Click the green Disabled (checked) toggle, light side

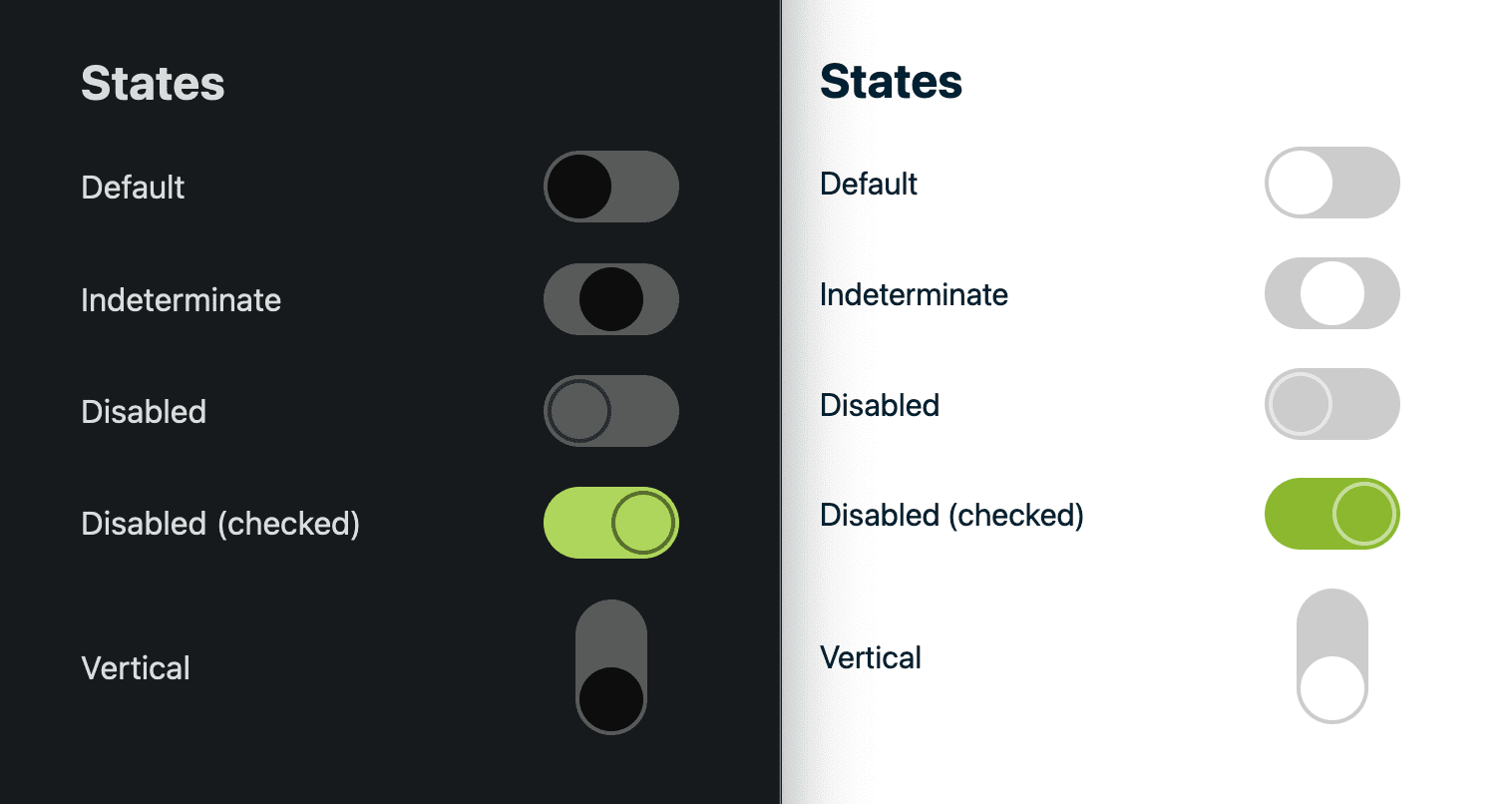(1332, 514)
